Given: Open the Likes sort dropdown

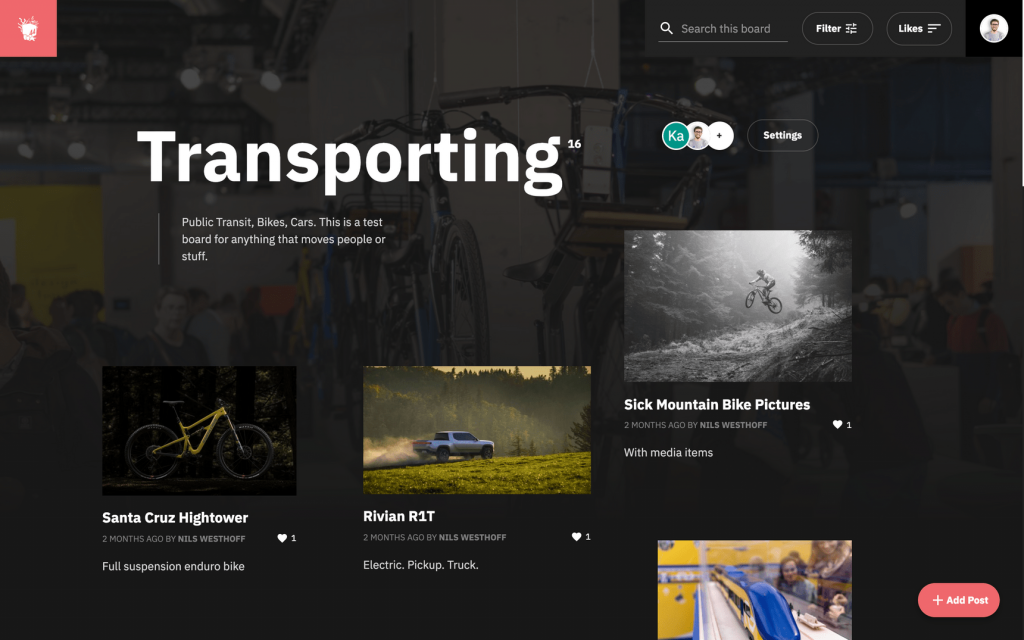Looking at the screenshot, I should pyautogui.click(x=919, y=29).
